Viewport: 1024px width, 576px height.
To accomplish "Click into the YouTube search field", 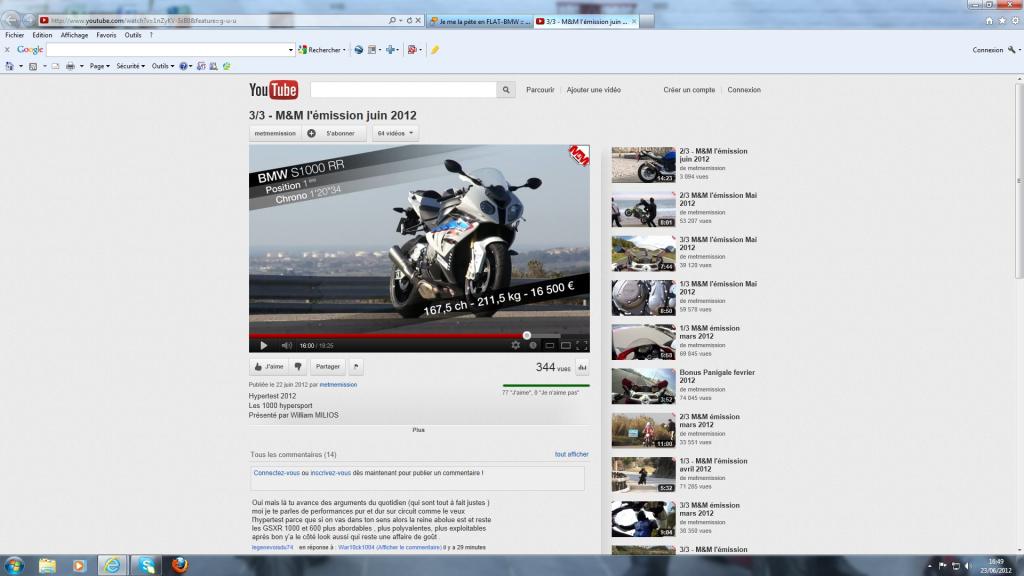I will coord(404,89).
